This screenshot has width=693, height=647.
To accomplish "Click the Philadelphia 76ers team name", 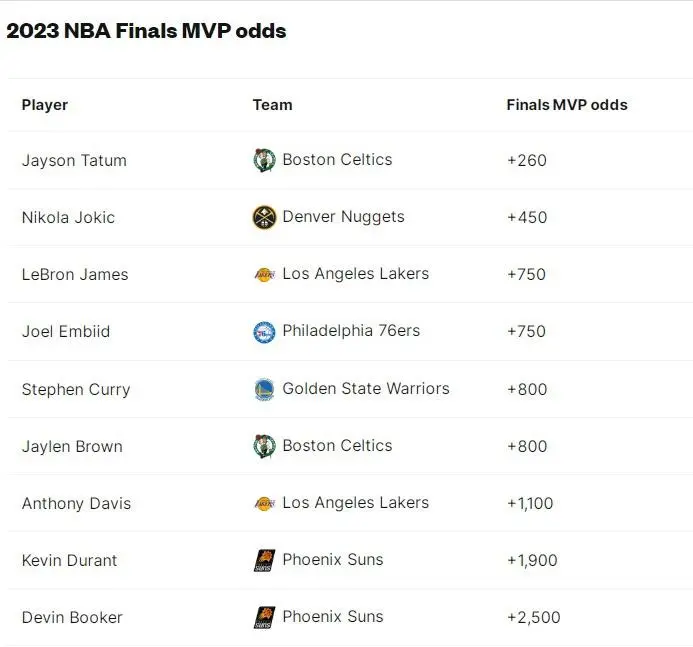I will (351, 331).
